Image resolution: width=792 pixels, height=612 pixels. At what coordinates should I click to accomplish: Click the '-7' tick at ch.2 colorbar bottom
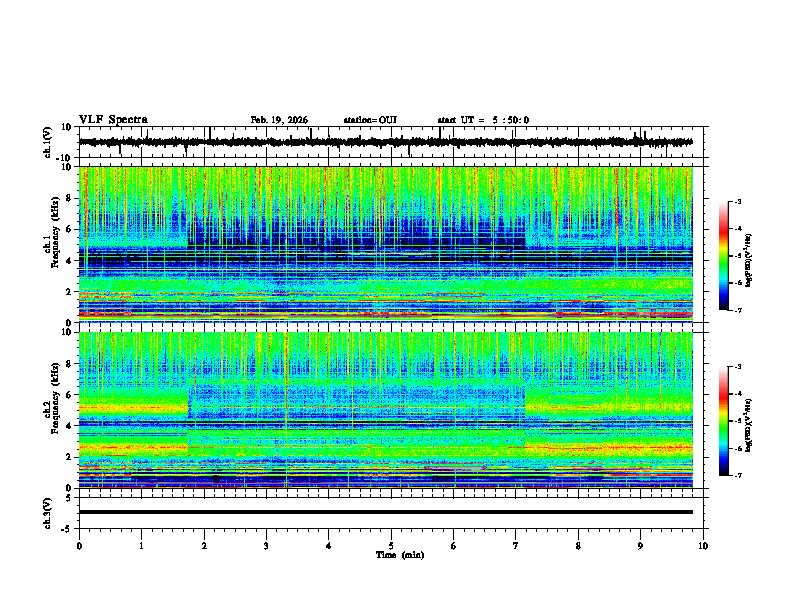pyautogui.click(x=737, y=476)
